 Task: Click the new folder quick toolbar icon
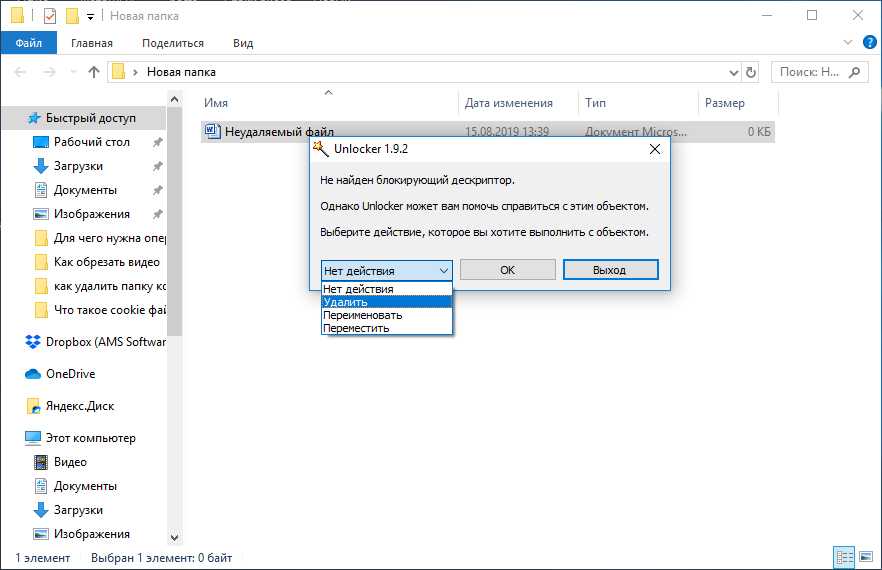pyautogui.click(x=72, y=16)
